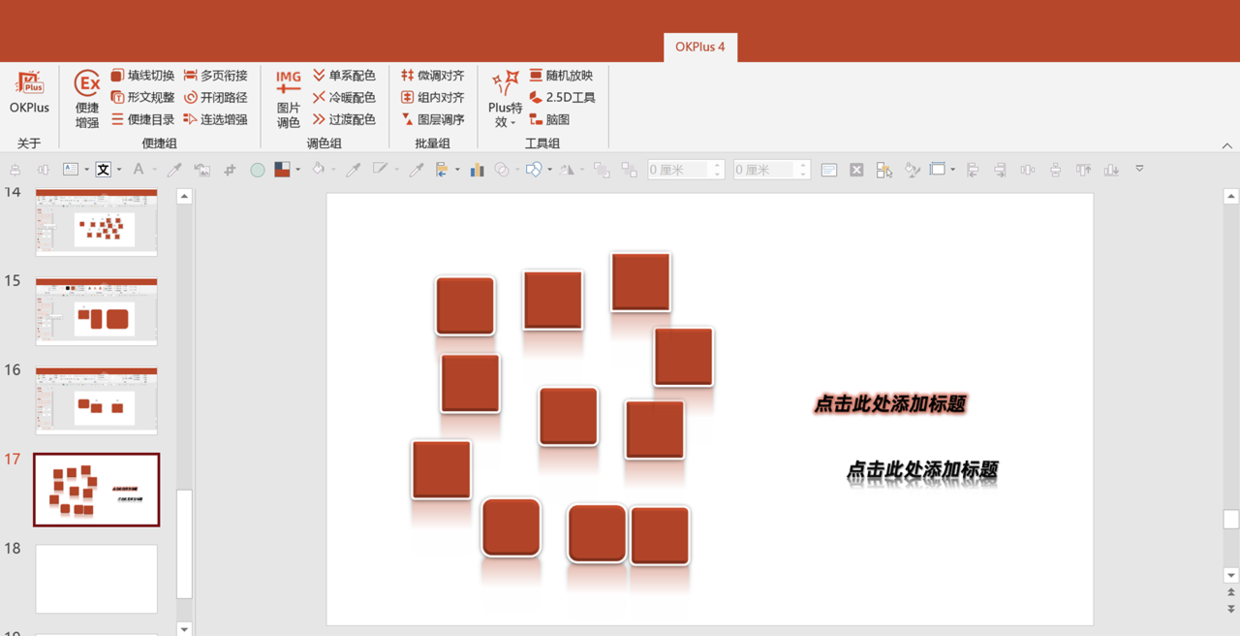This screenshot has height=636, width=1240.
Task: Click the green circle color swatch
Action: 257,170
